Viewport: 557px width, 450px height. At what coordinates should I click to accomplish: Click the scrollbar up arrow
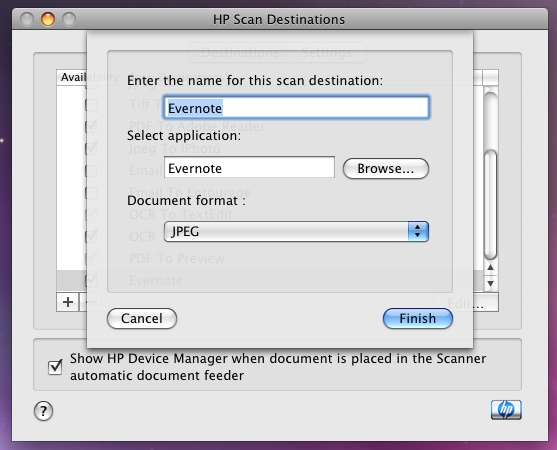[x=491, y=268]
